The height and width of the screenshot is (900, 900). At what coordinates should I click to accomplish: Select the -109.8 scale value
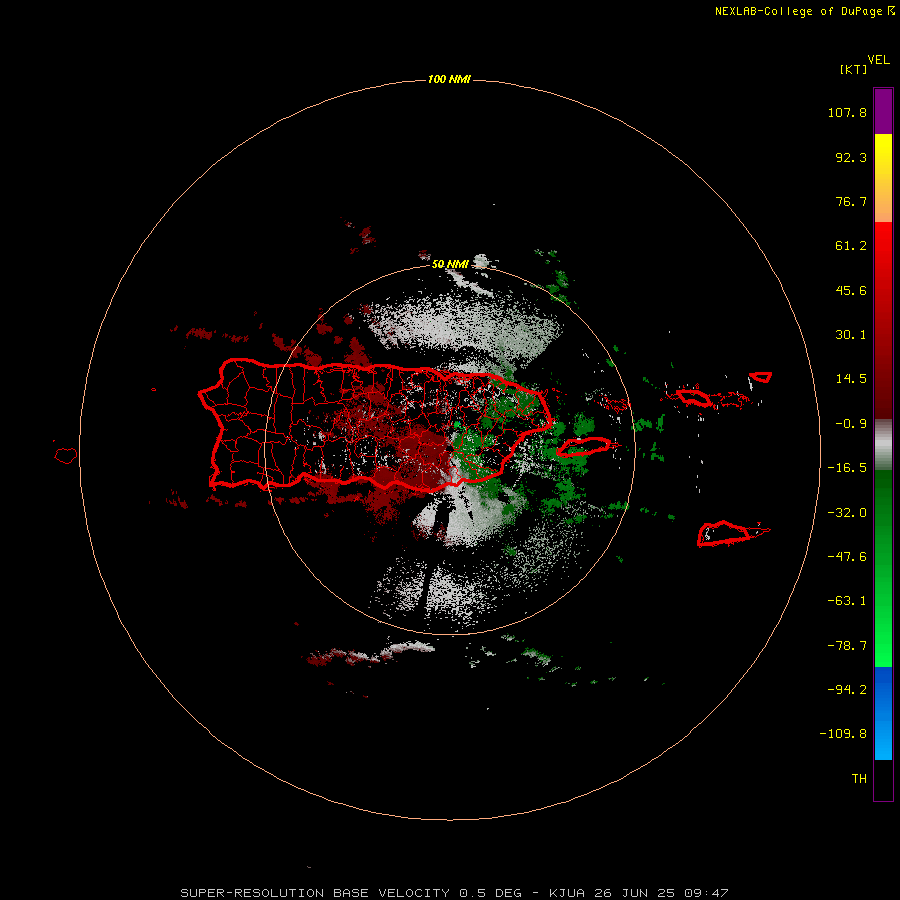(x=843, y=734)
